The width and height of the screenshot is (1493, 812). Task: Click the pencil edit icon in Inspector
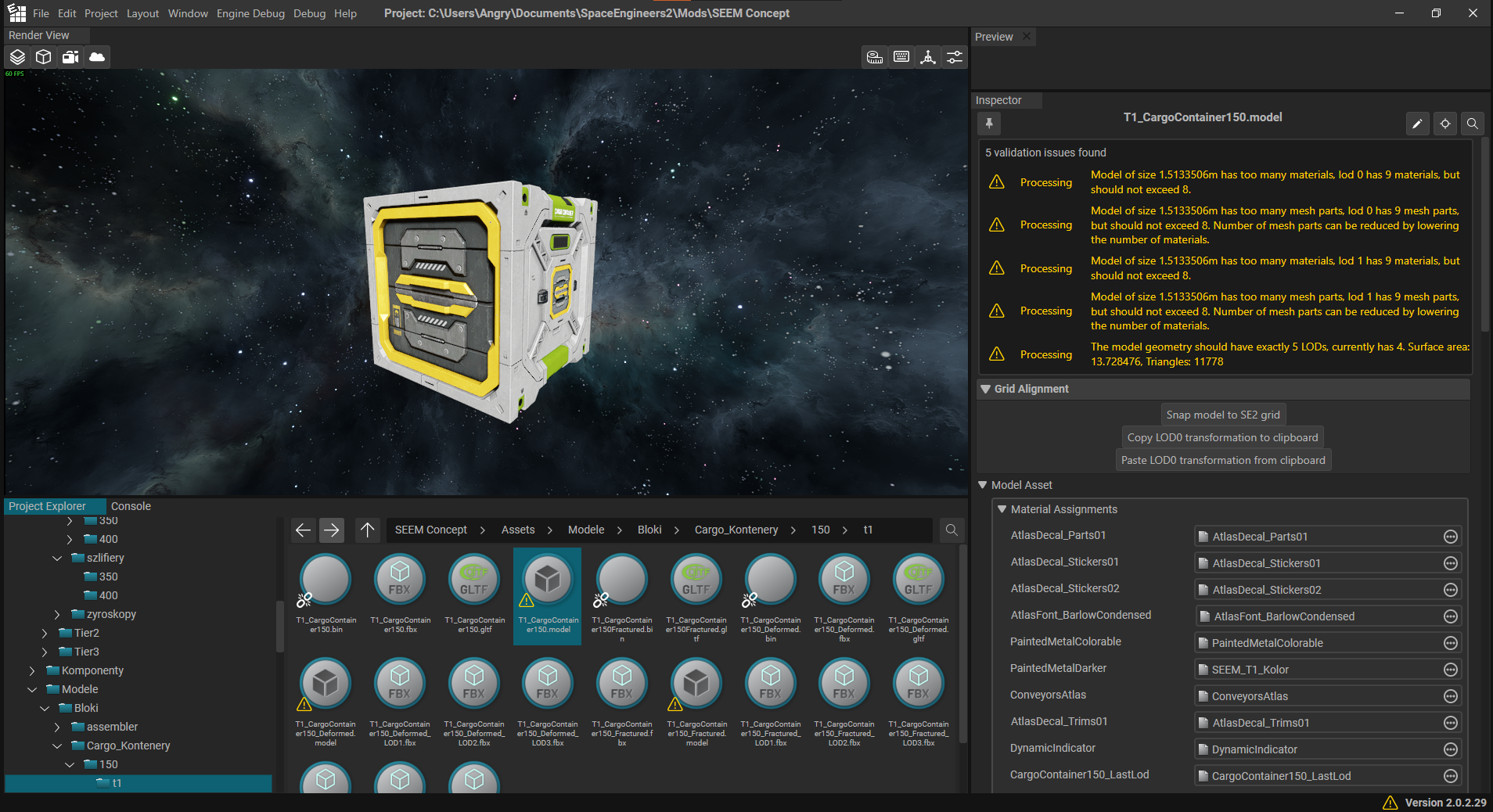(x=1417, y=124)
